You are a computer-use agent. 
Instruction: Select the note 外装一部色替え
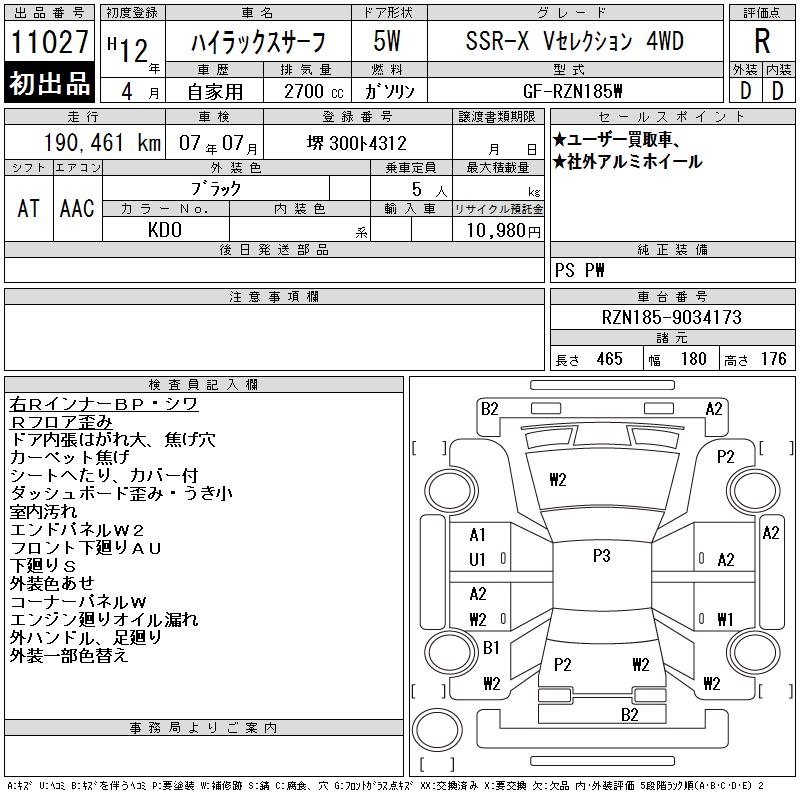pos(69,656)
